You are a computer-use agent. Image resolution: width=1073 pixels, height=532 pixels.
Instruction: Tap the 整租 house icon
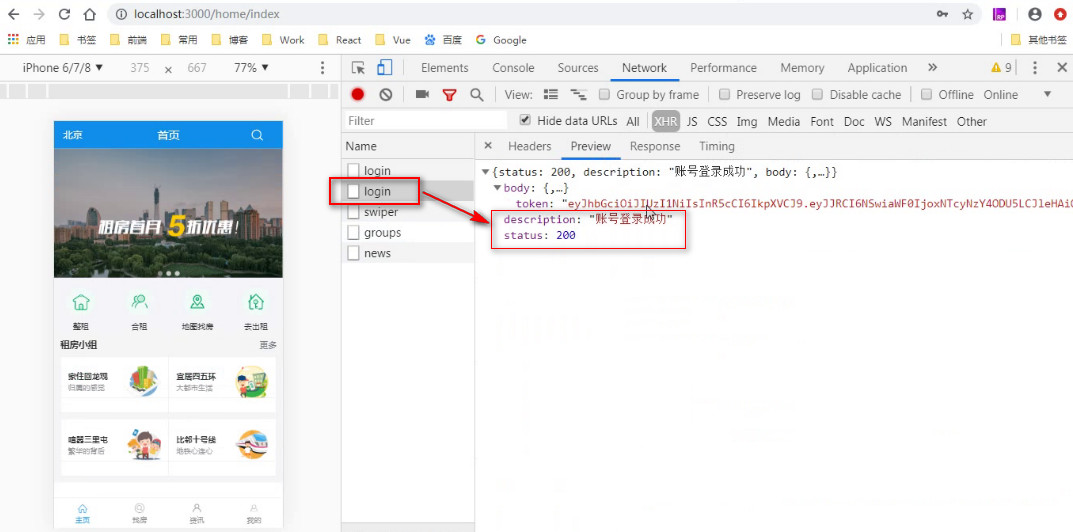81,302
